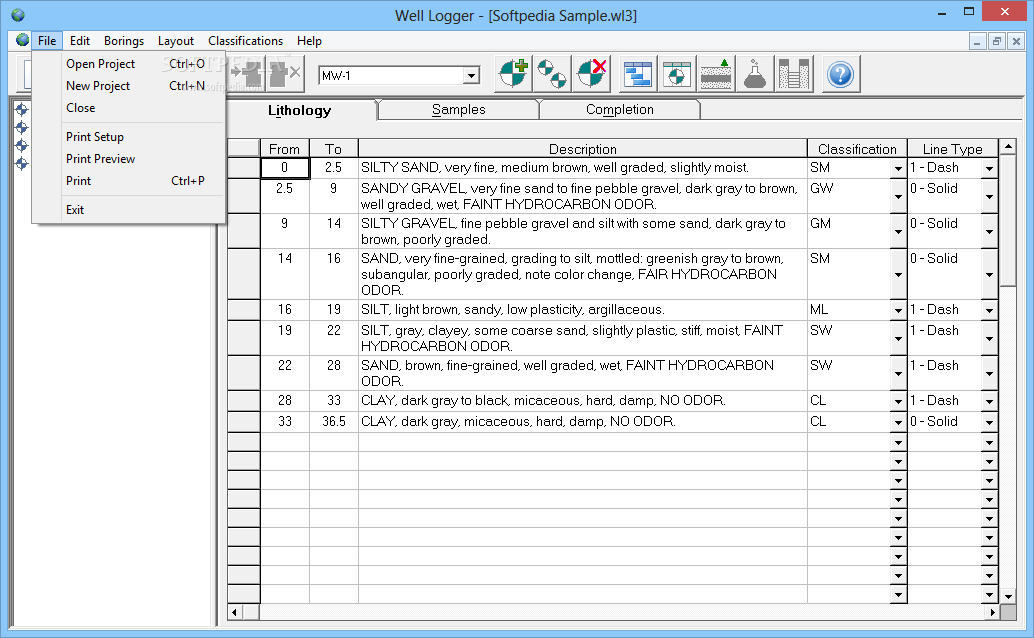This screenshot has height=638, width=1034.
Task: Click the globe icon in the menu bar
Action: (x=22, y=40)
